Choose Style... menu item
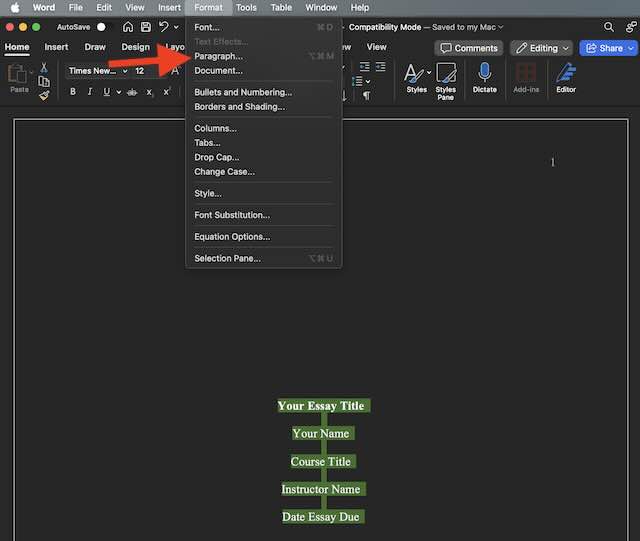640x541 pixels. (264, 194)
